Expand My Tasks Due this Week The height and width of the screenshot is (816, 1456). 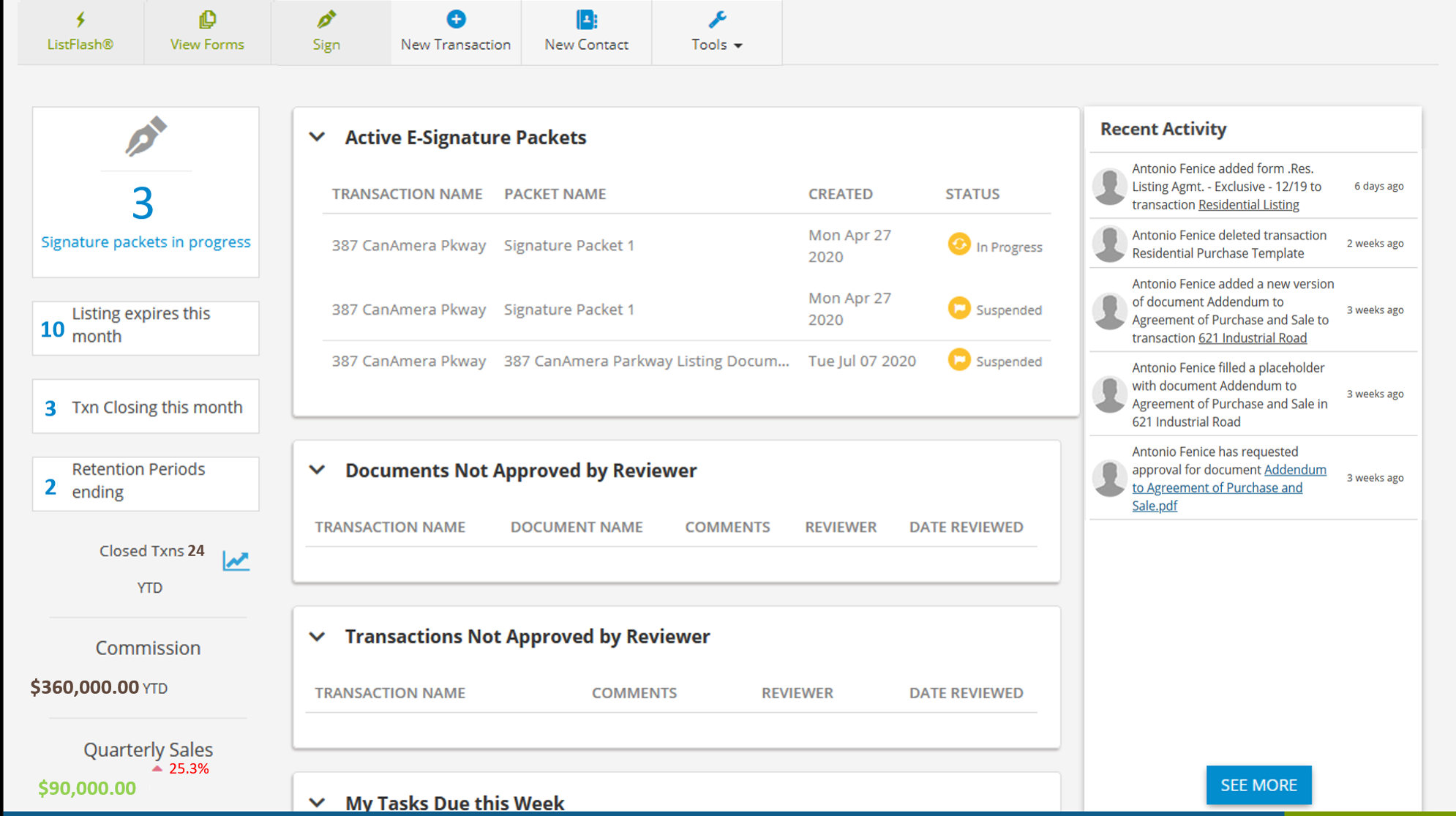click(x=317, y=802)
